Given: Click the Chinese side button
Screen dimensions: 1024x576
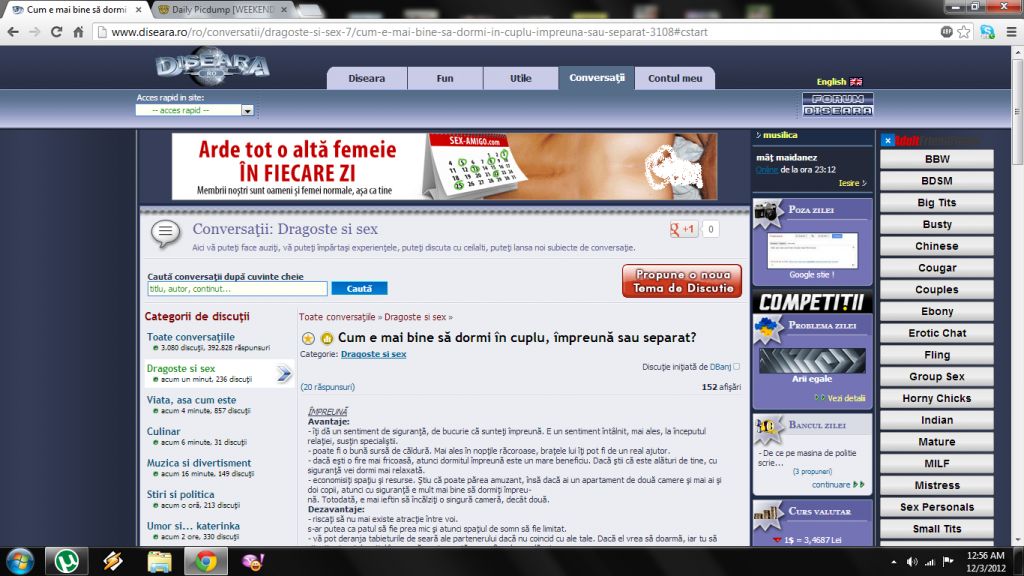Looking at the screenshot, I should [936, 246].
